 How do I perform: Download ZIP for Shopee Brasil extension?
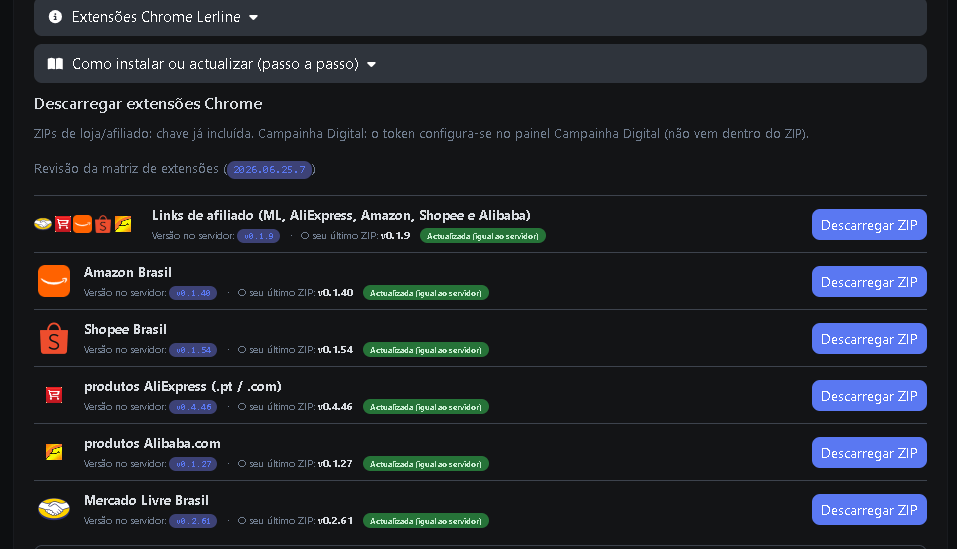[x=869, y=339]
